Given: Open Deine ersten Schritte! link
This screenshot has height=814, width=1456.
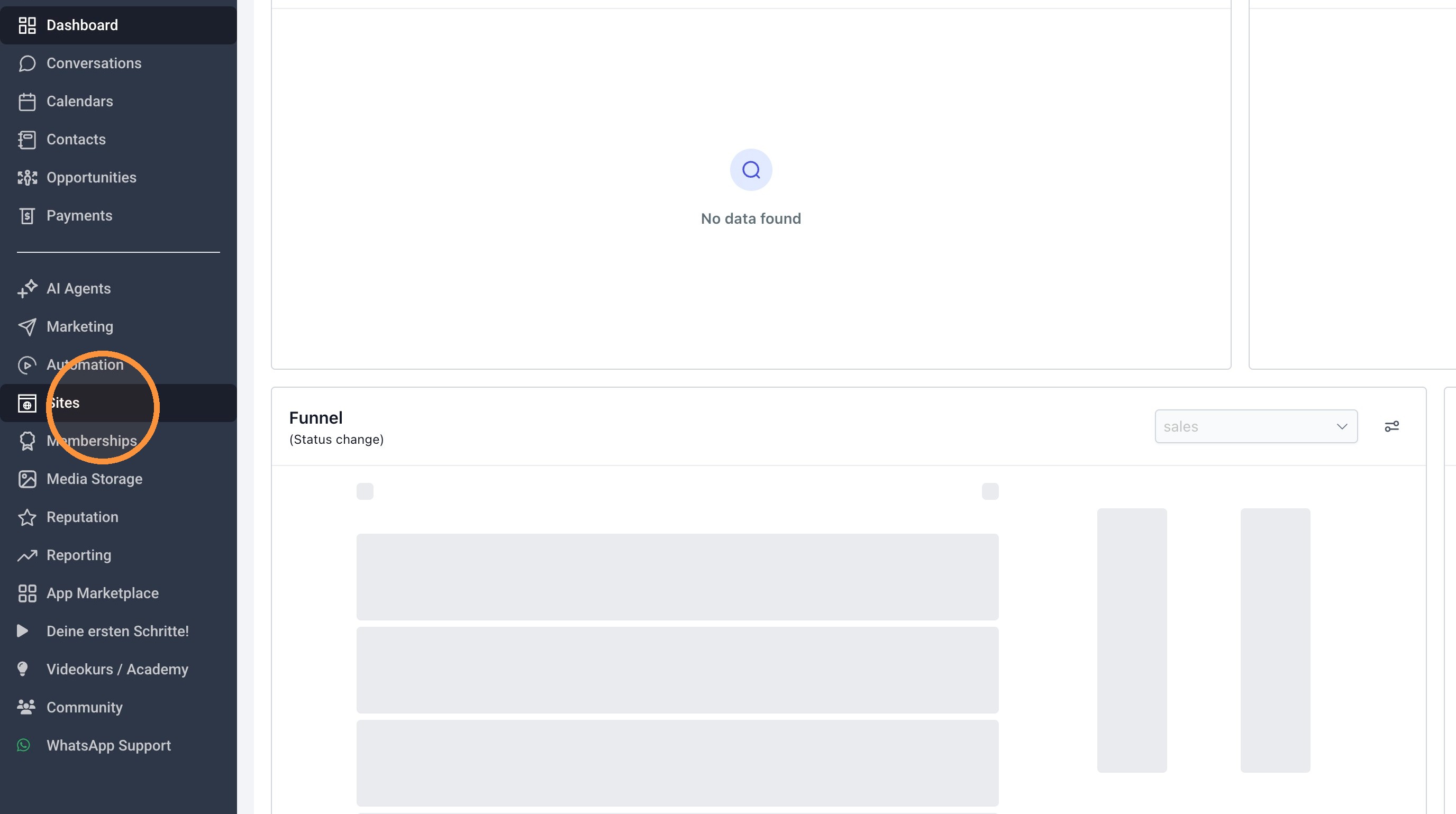Looking at the screenshot, I should pyautogui.click(x=118, y=631).
